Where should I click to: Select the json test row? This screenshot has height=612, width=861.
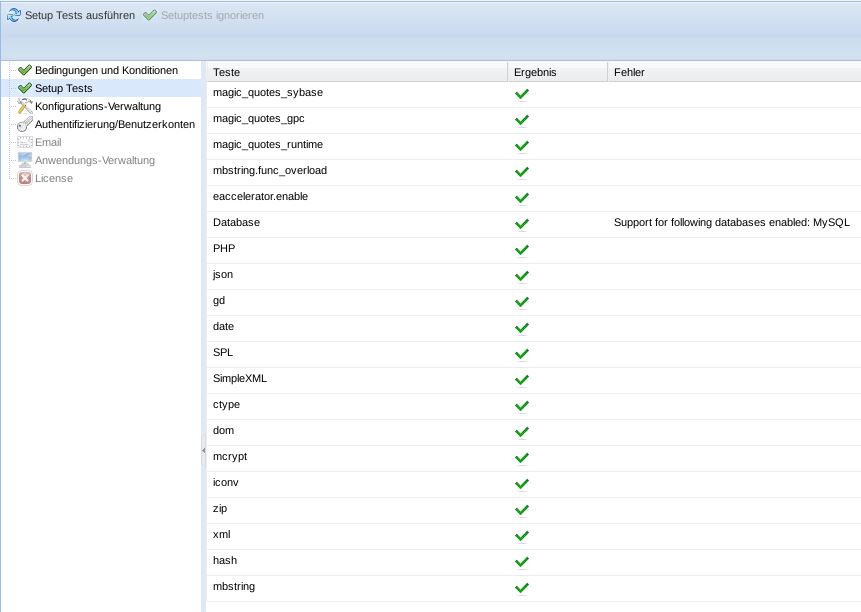pos(534,276)
